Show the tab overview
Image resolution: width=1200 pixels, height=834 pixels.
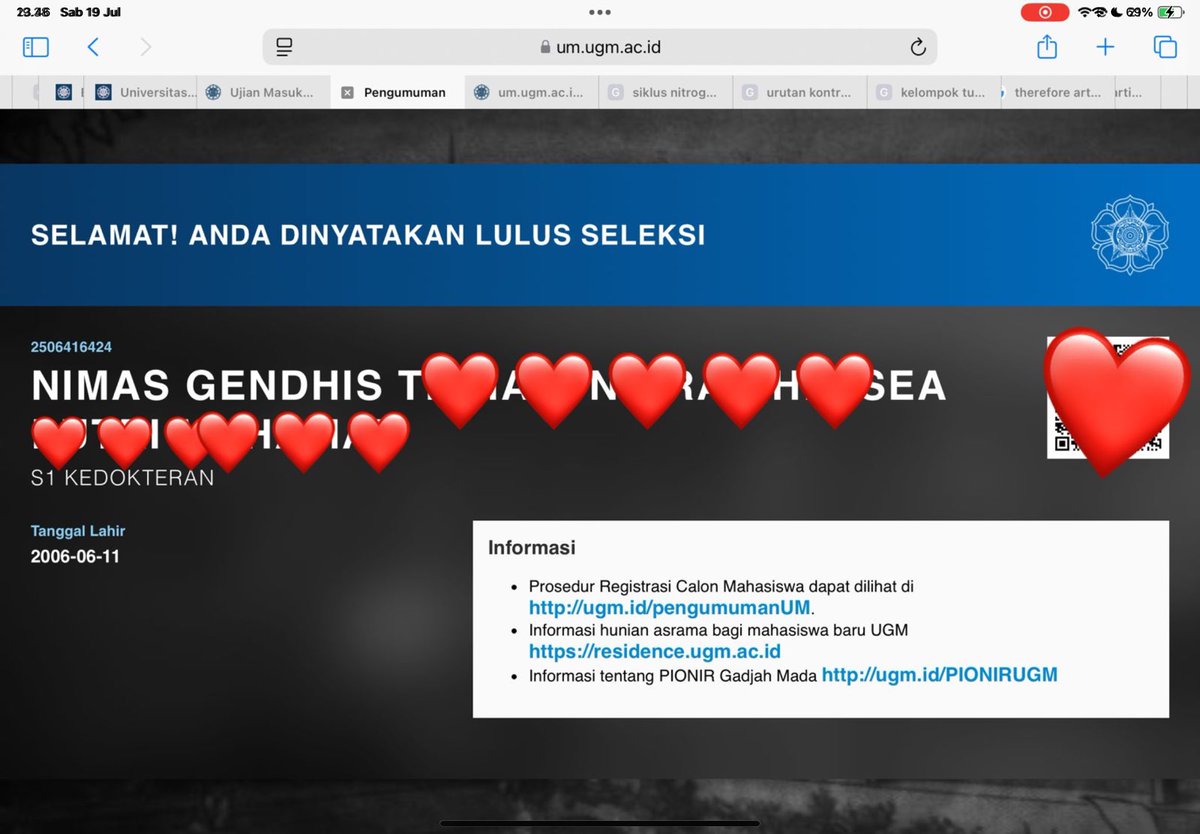tap(1164, 47)
